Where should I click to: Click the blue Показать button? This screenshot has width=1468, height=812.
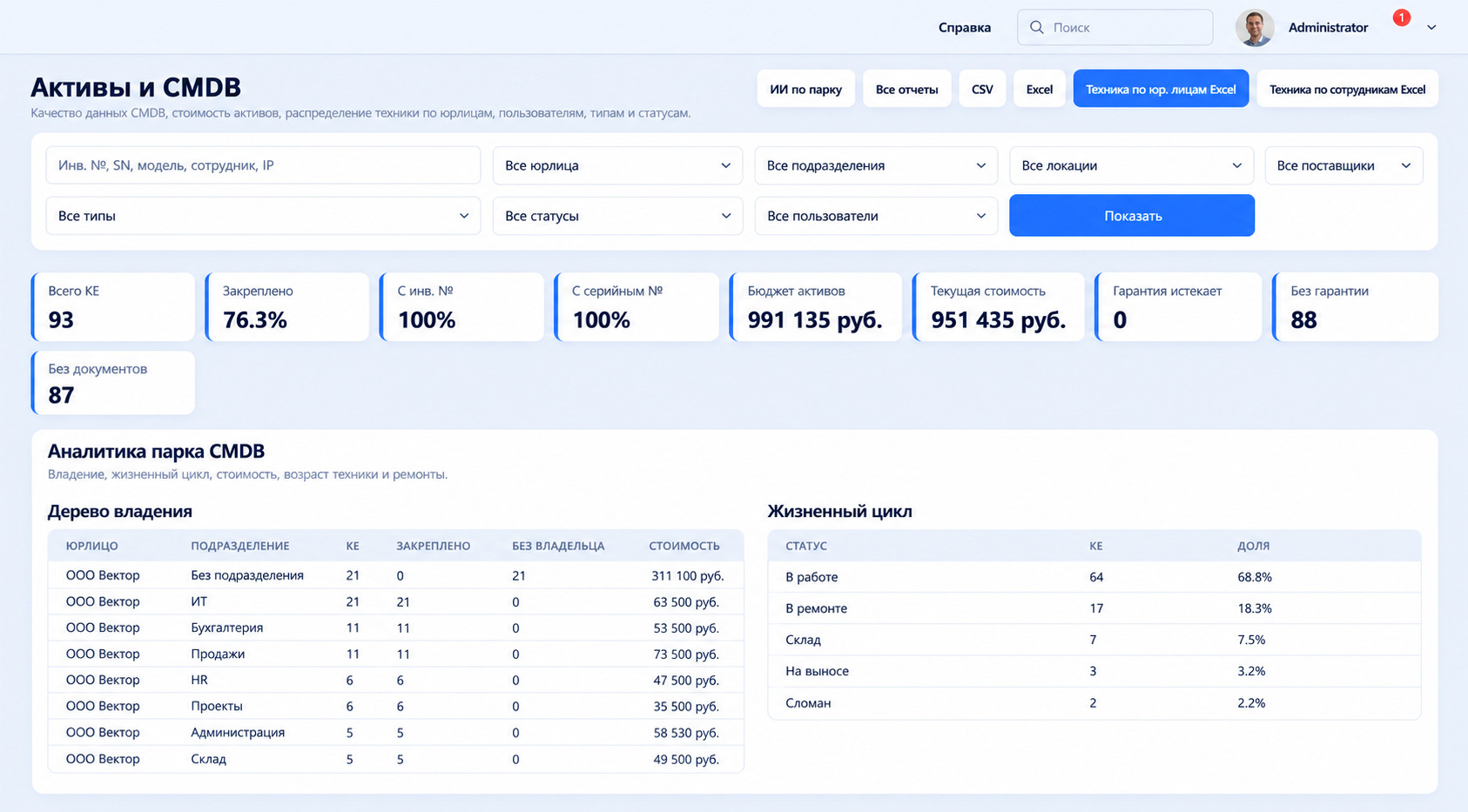[x=1132, y=216]
